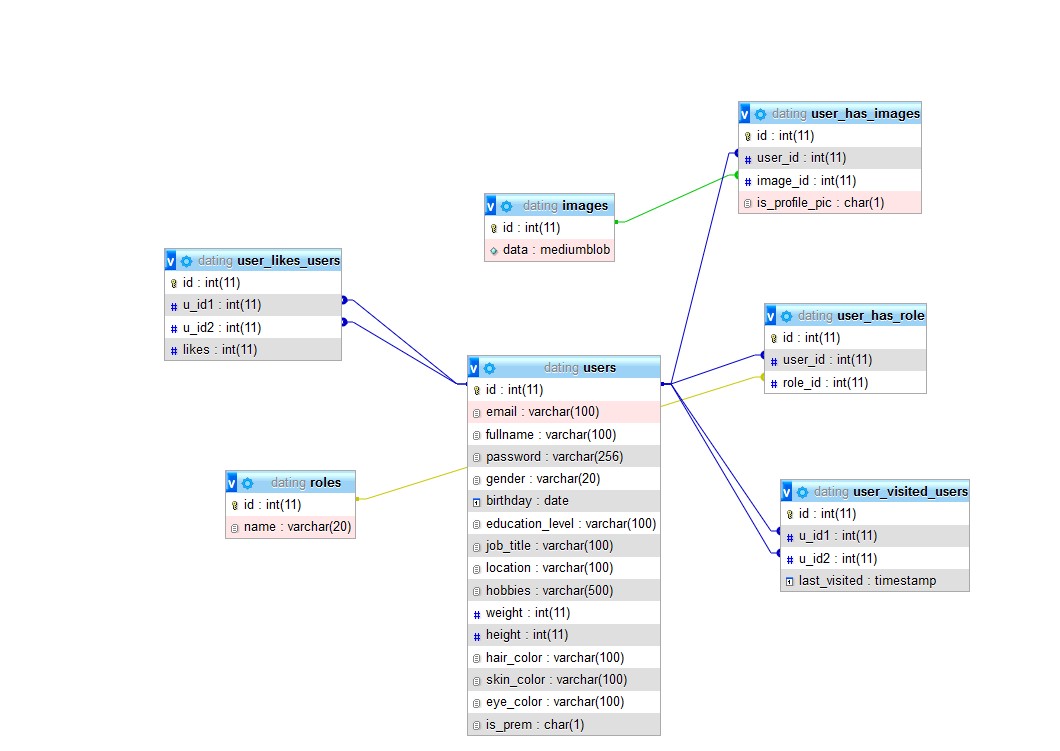Click hash icon next to image_id column

pos(748,182)
